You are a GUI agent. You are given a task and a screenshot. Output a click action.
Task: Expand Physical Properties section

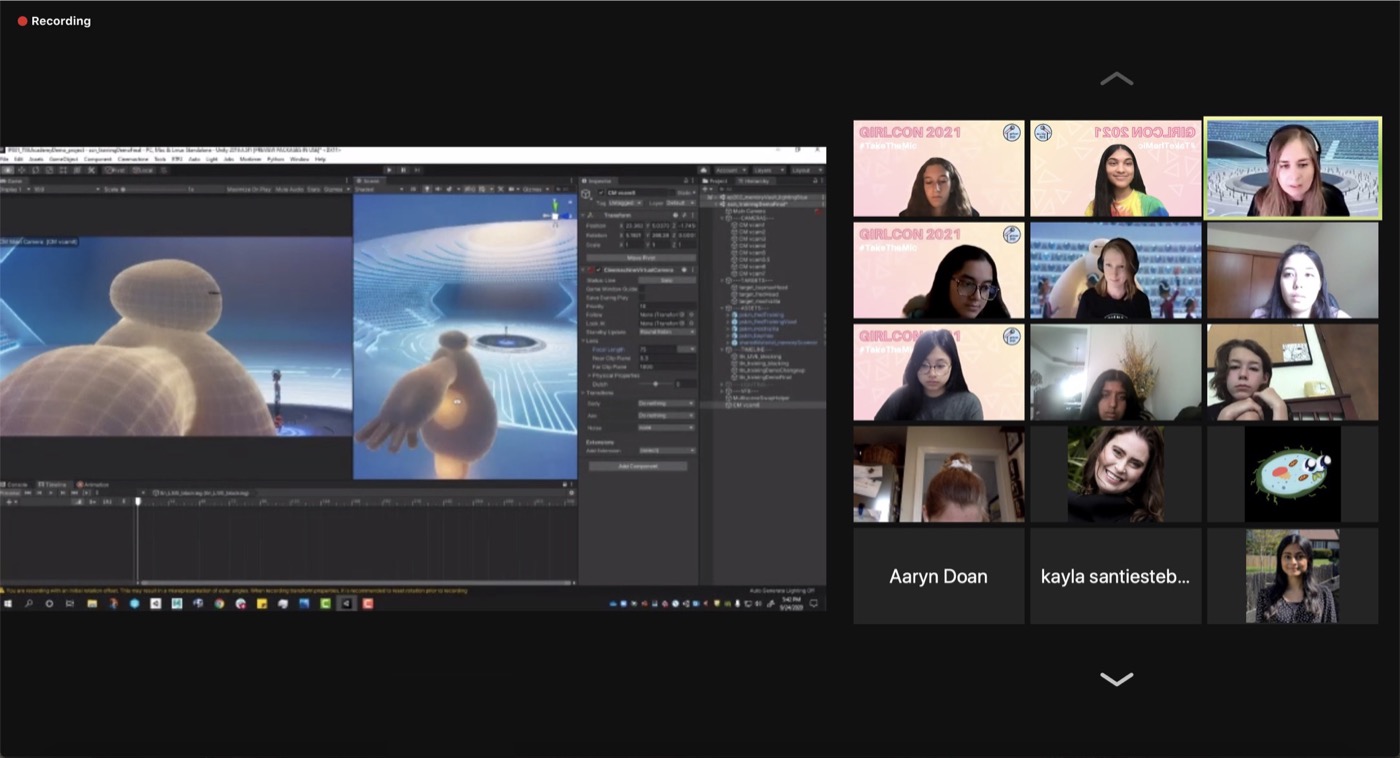coord(591,375)
